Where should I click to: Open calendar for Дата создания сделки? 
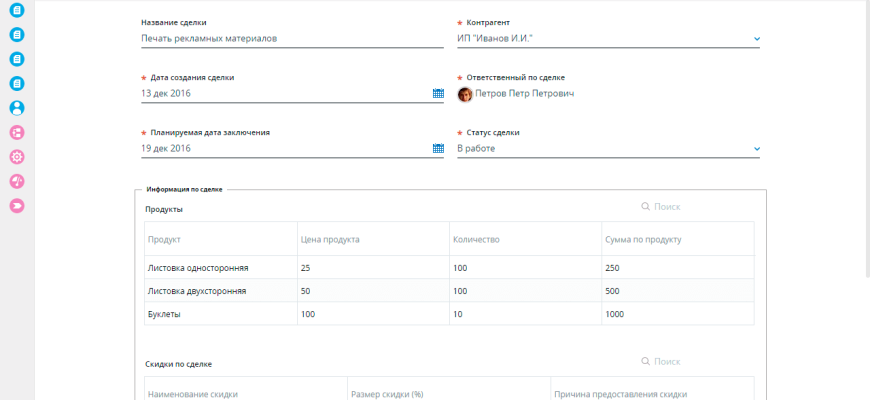[438, 93]
